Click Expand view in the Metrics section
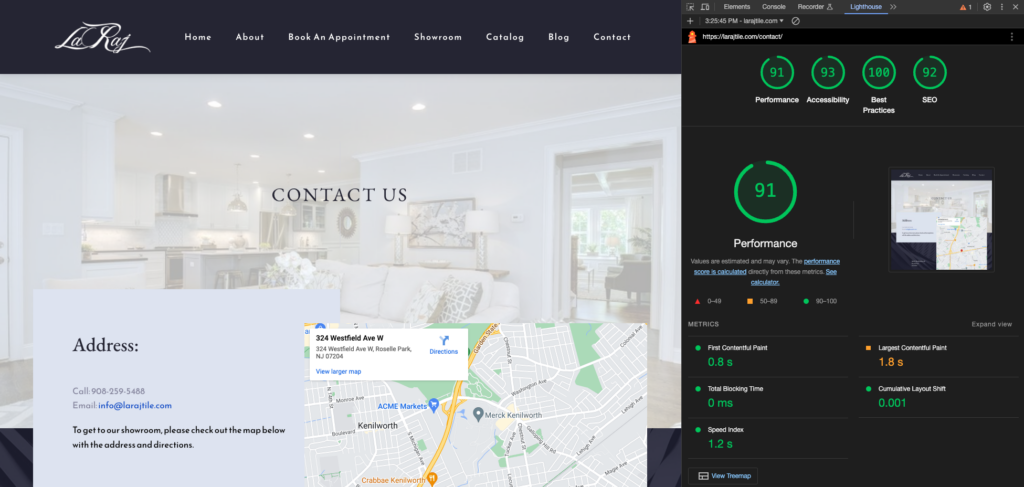This screenshot has width=1024, height=487. tap(991, 324)
